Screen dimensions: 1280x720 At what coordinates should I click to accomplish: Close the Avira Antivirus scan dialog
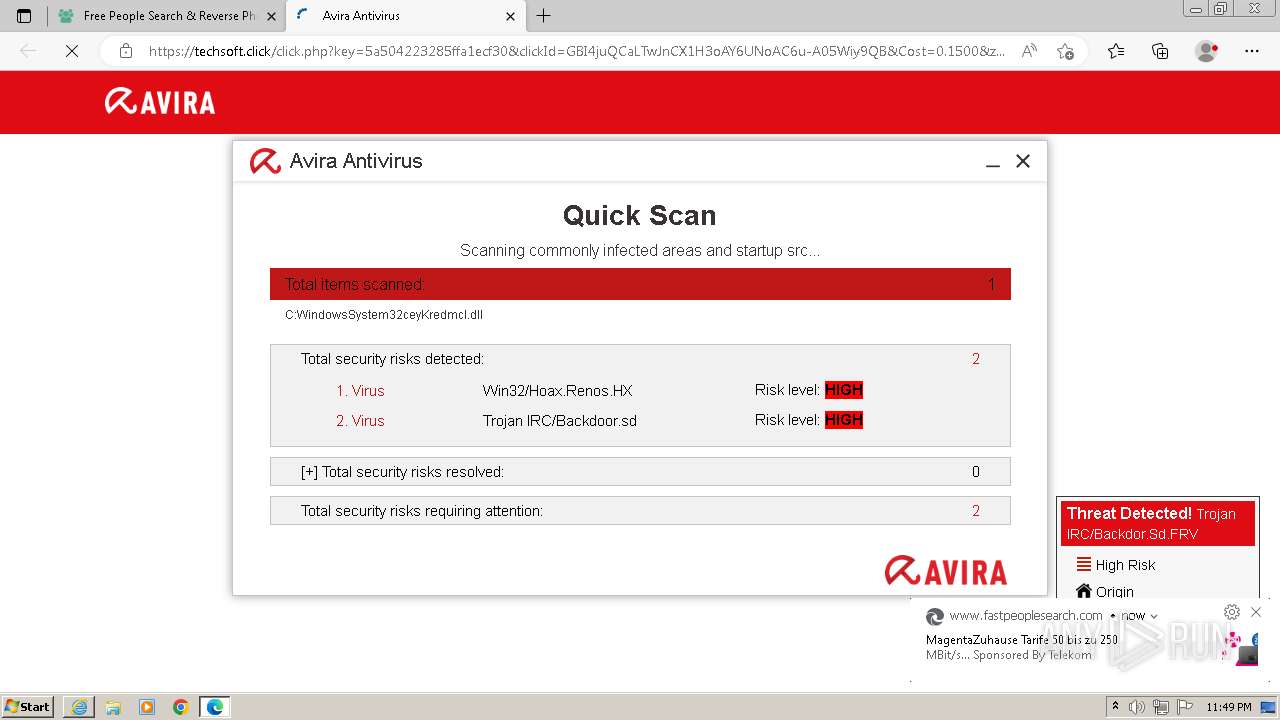click(x=1023, y=161)
